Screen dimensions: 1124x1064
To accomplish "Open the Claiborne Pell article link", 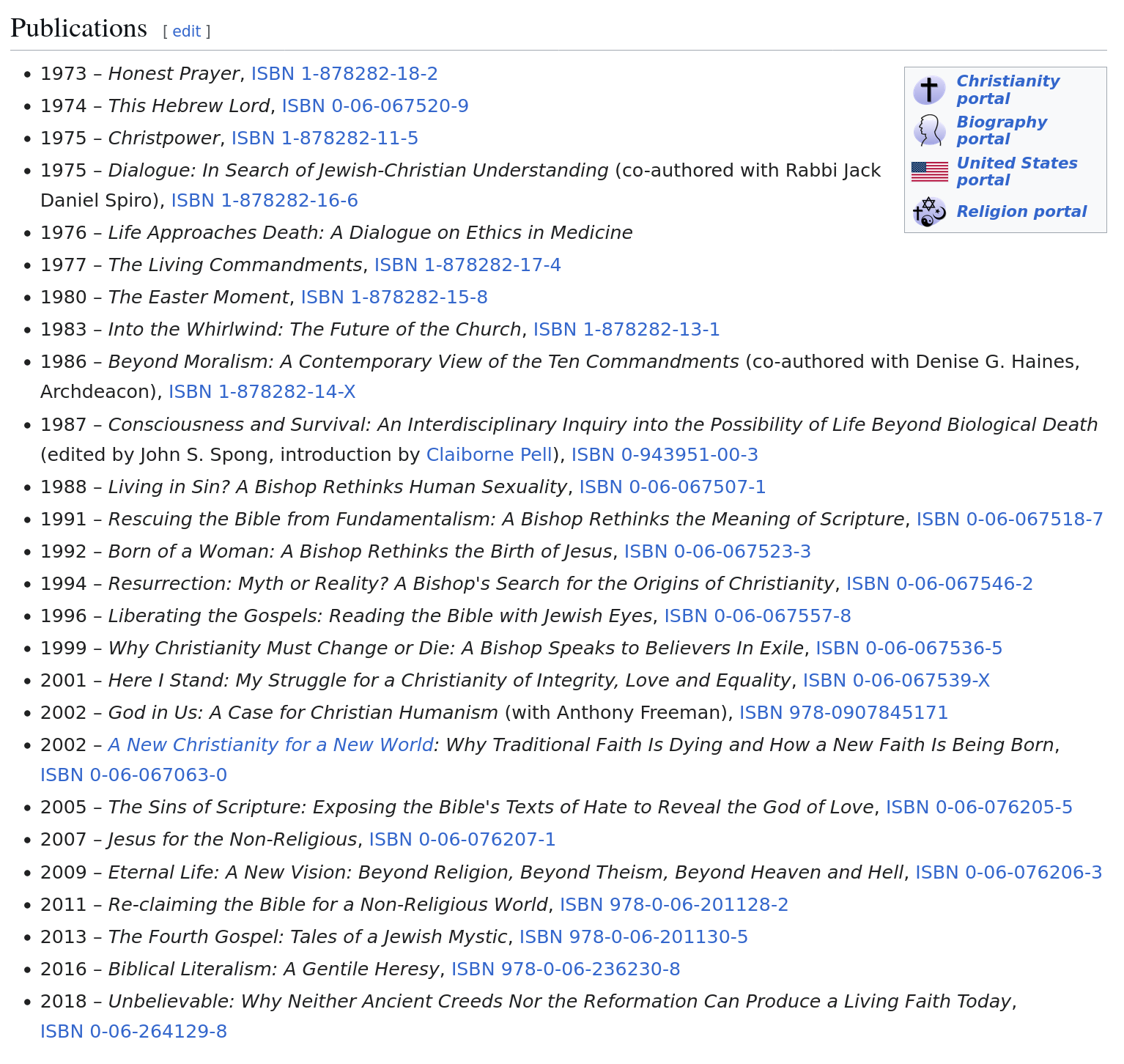I will pos(489,455).
